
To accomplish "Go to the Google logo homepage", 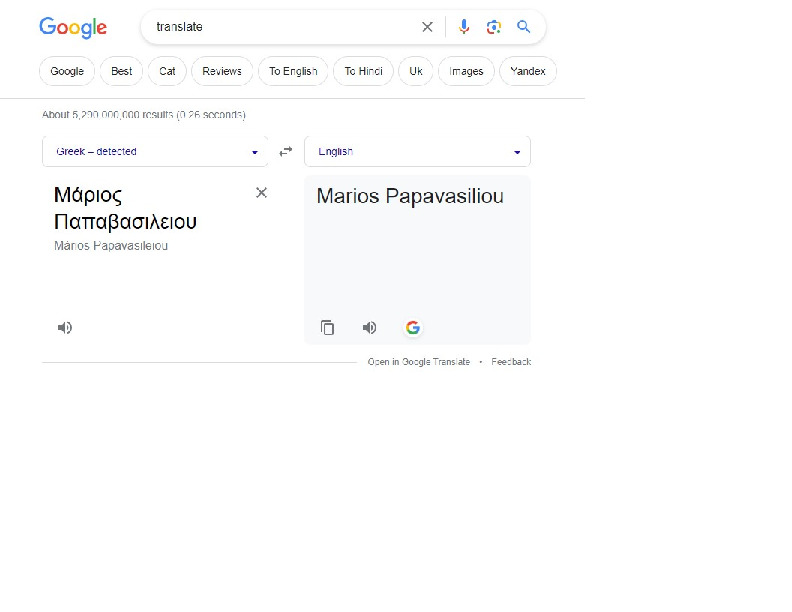I will click(x=73, y=28).
